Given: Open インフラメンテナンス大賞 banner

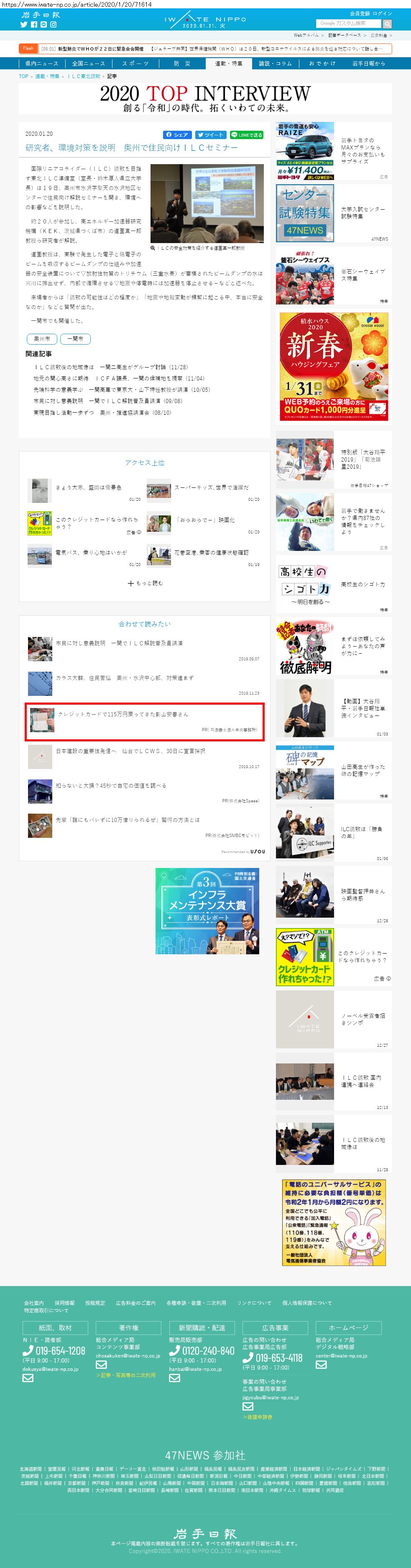Looking at the screenshot, I should (x=207, y=911).
